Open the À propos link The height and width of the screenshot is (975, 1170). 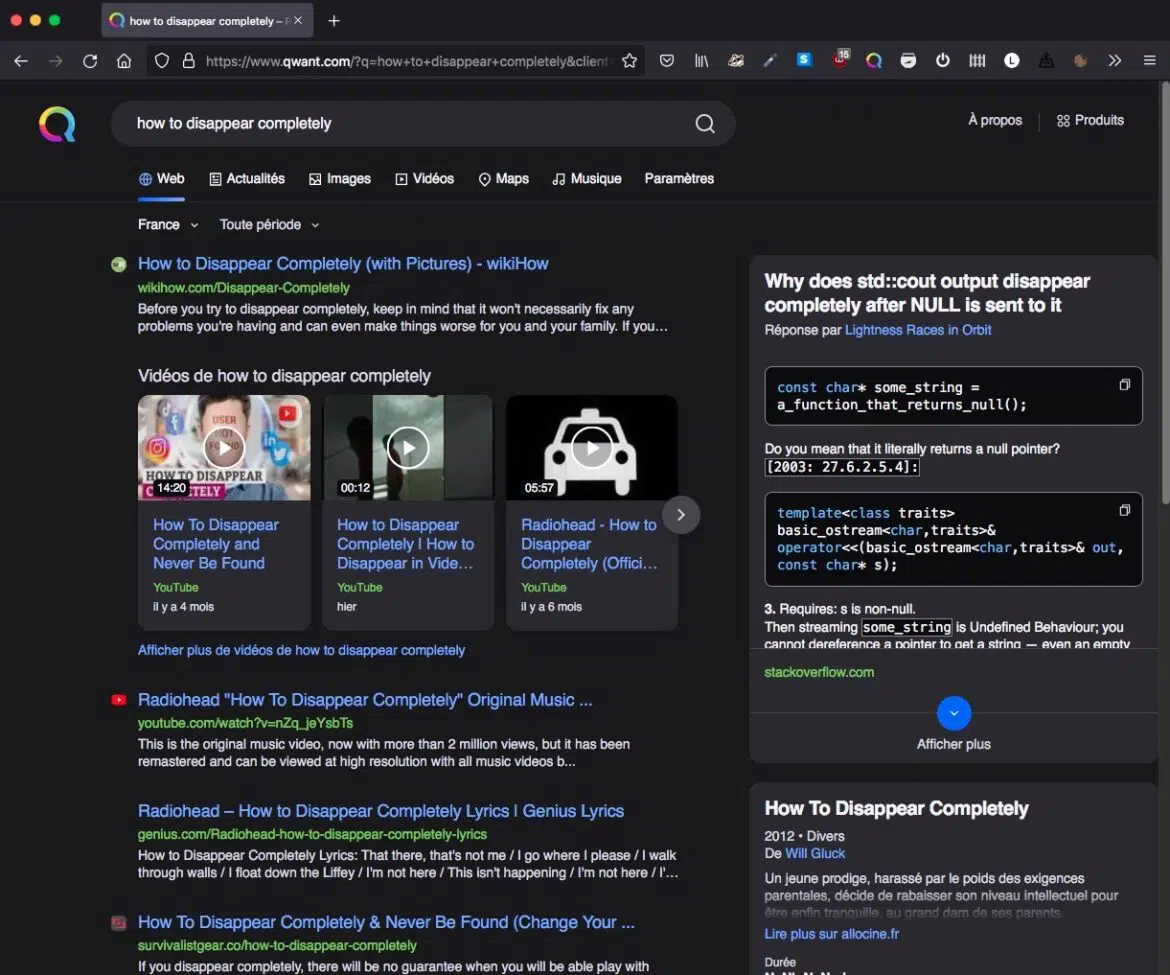(995, 120)
